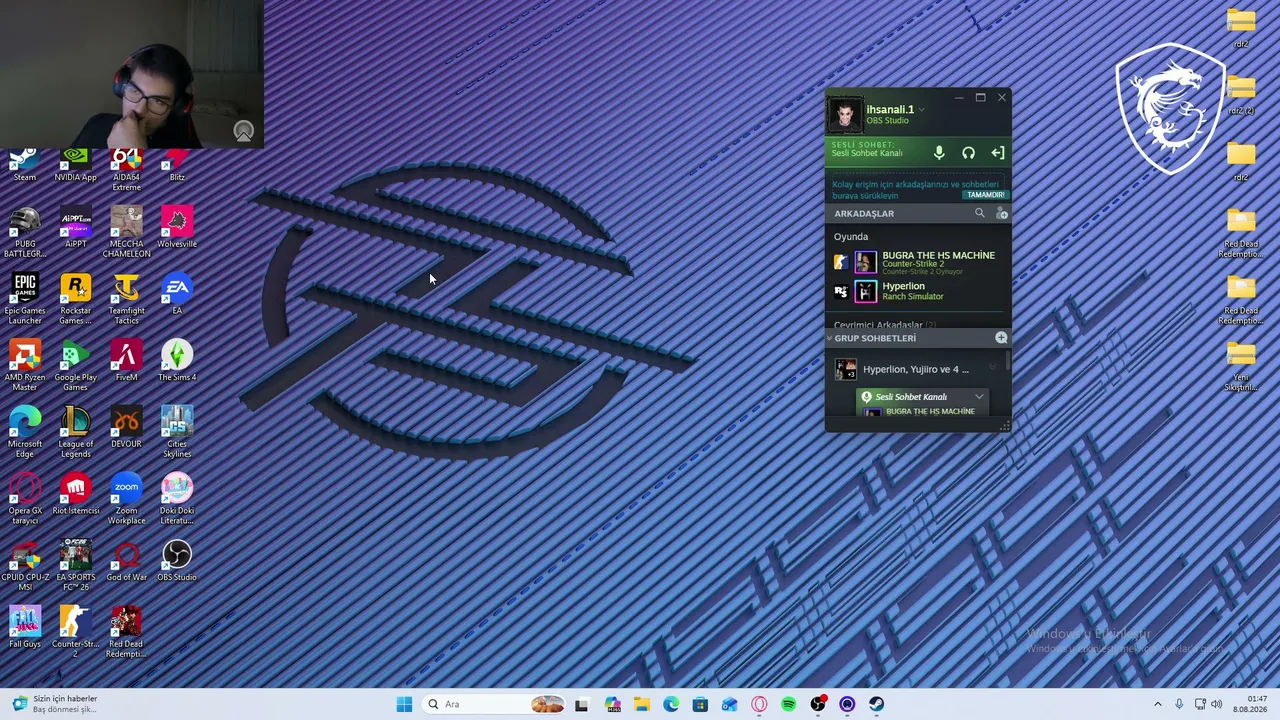Open the AiPPT desktop shortcut
Image resolution: width=1280 pixels, height=720 pixels.
[76, 228]
